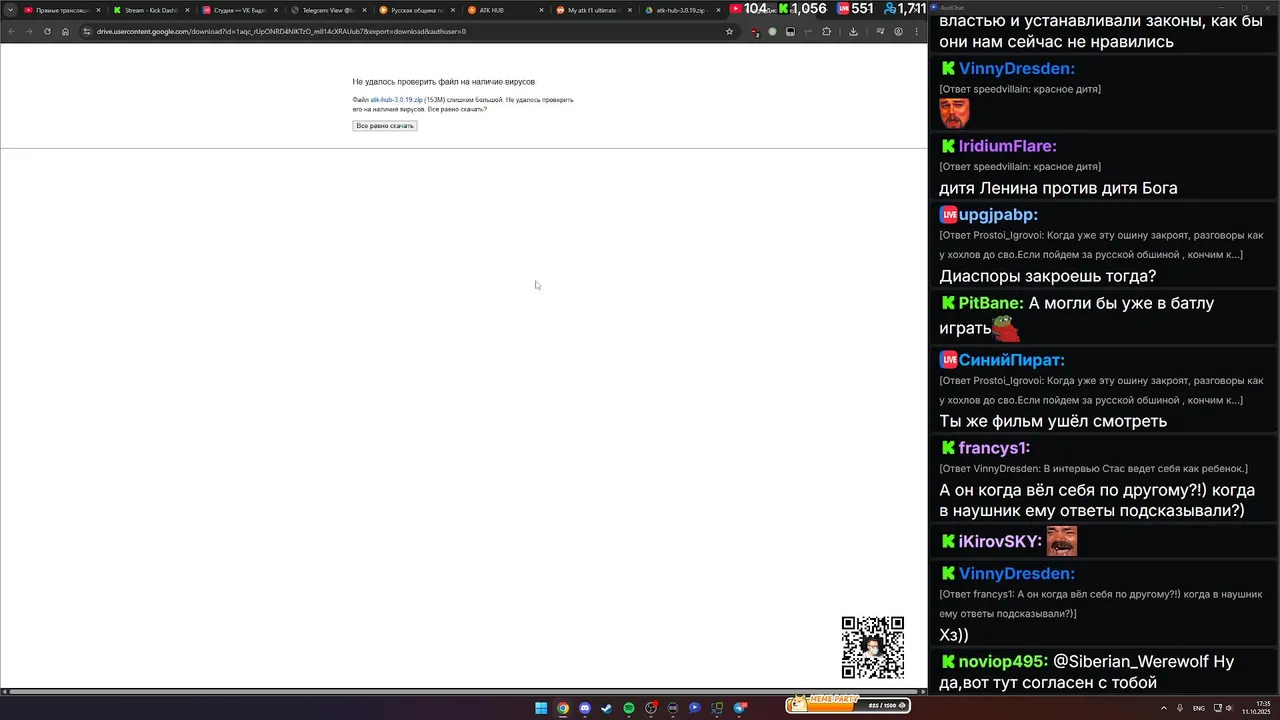Open the Chrome downloads icon in toolbar

(853, 31)
